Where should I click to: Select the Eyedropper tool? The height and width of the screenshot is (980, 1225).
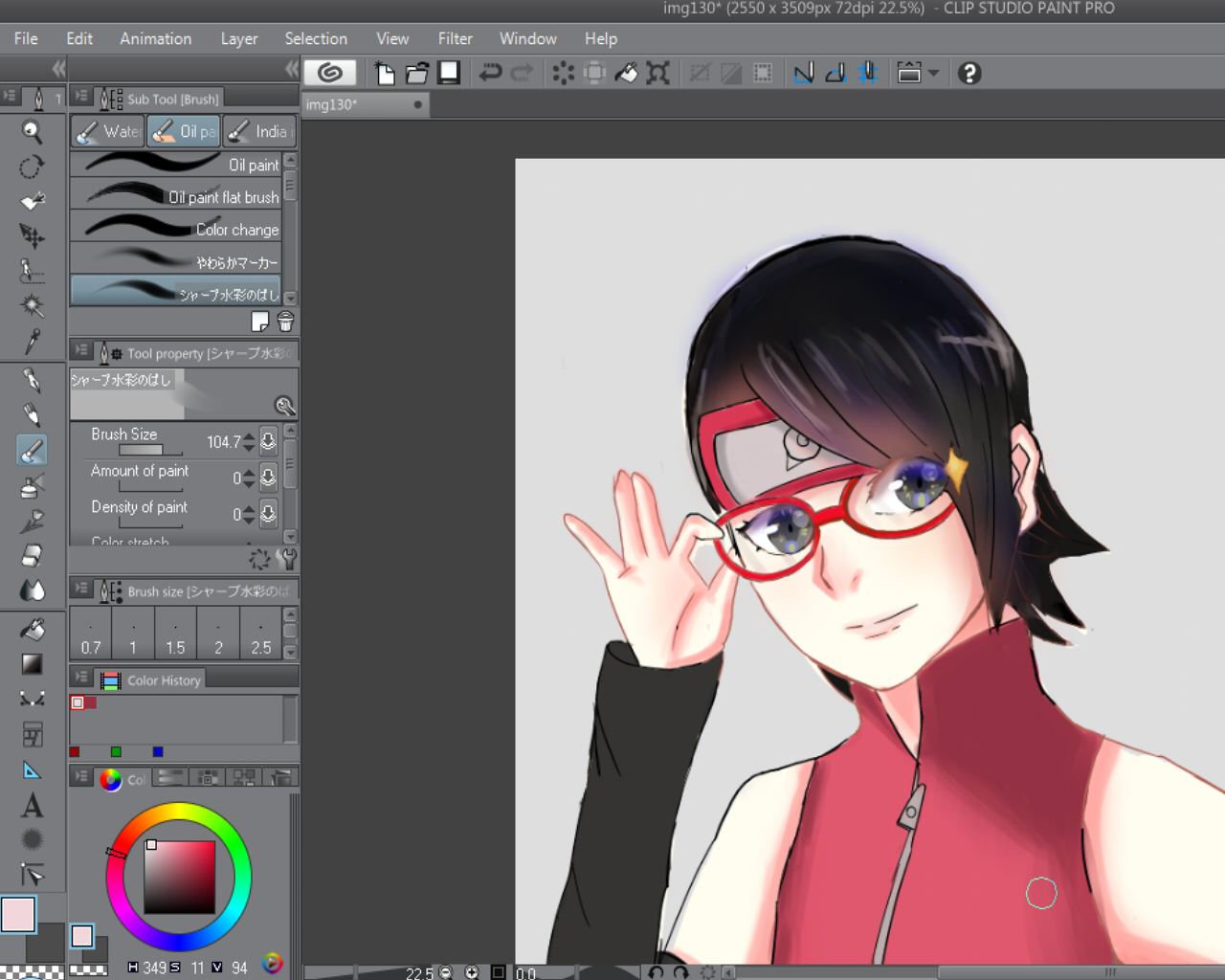[32, 342]
